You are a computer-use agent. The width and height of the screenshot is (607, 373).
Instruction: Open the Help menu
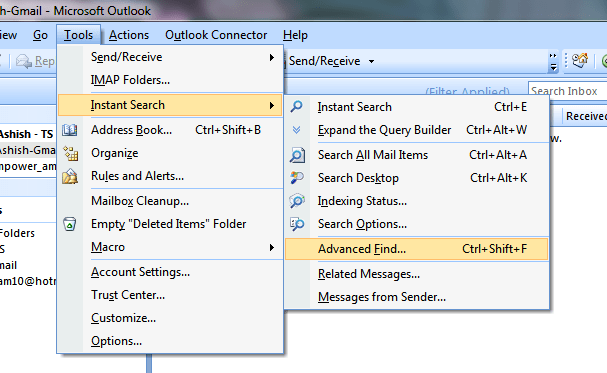(295, 35)
